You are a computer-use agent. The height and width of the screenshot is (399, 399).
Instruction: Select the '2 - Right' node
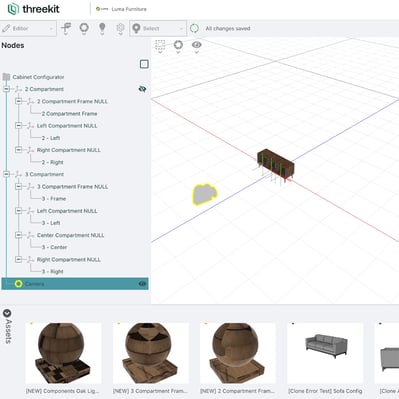(x=52, y=162)
